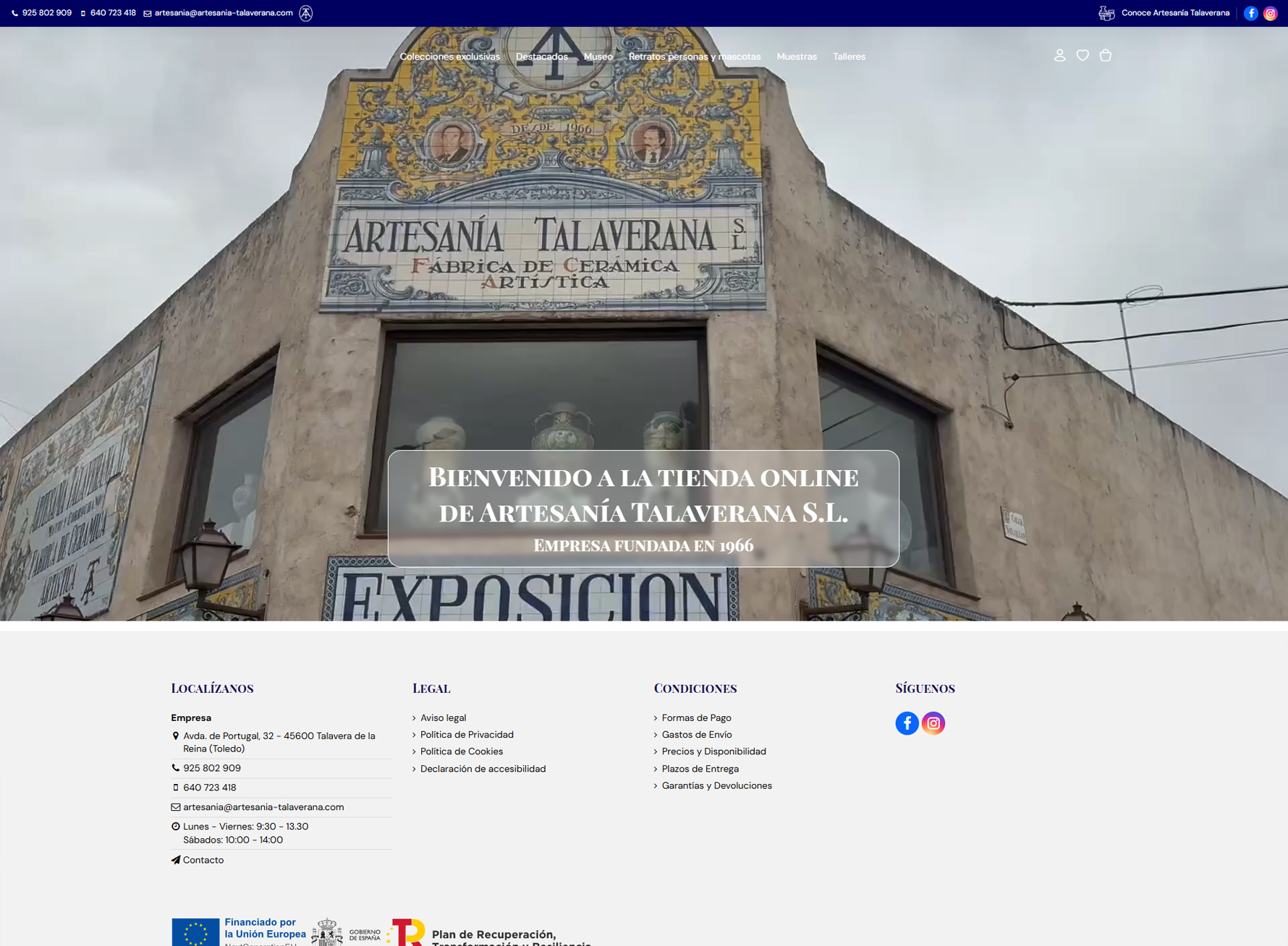Open the user account icon

[x=1059, y=56]
